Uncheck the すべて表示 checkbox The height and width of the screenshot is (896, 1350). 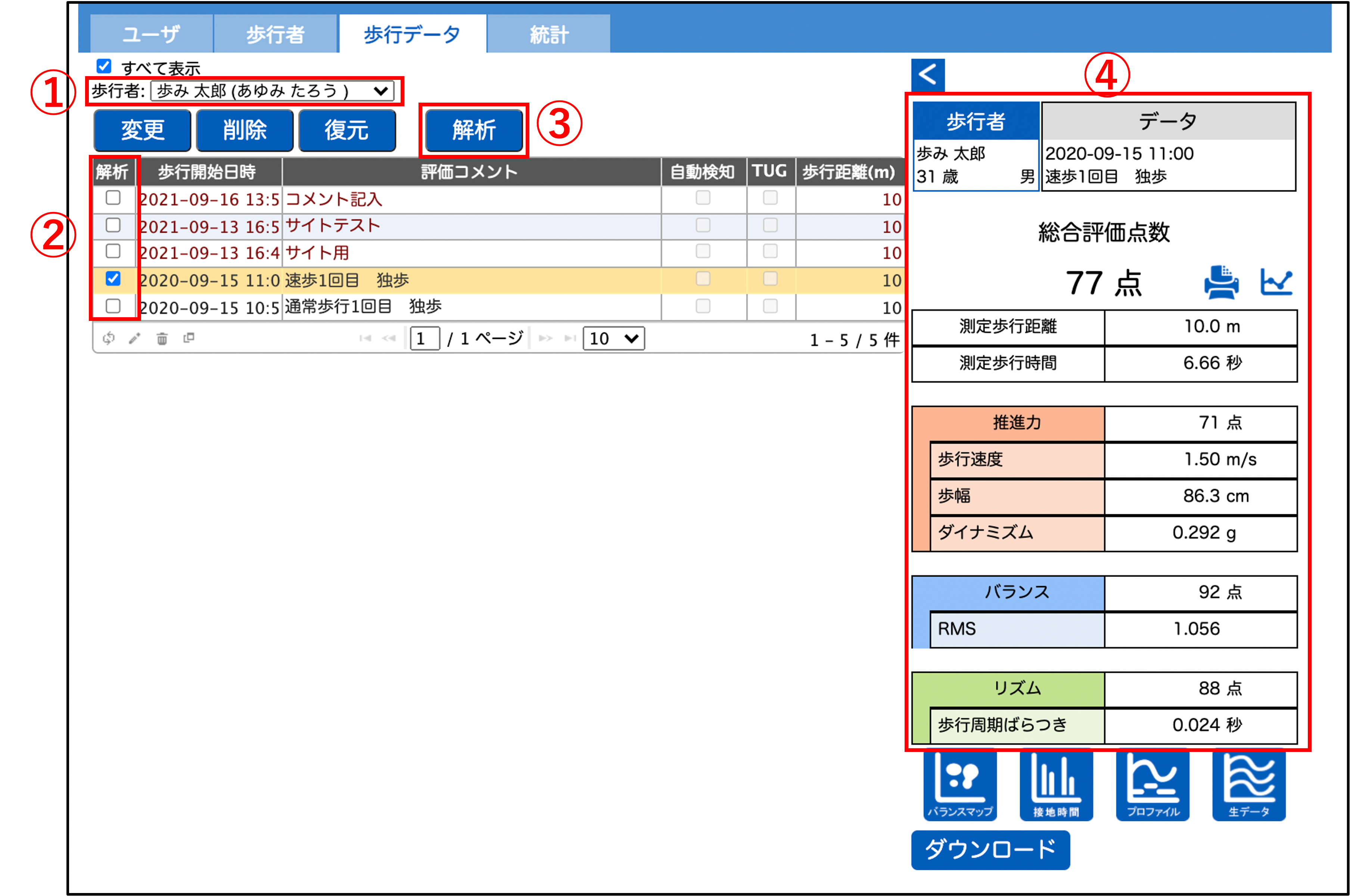click(104, 66)
